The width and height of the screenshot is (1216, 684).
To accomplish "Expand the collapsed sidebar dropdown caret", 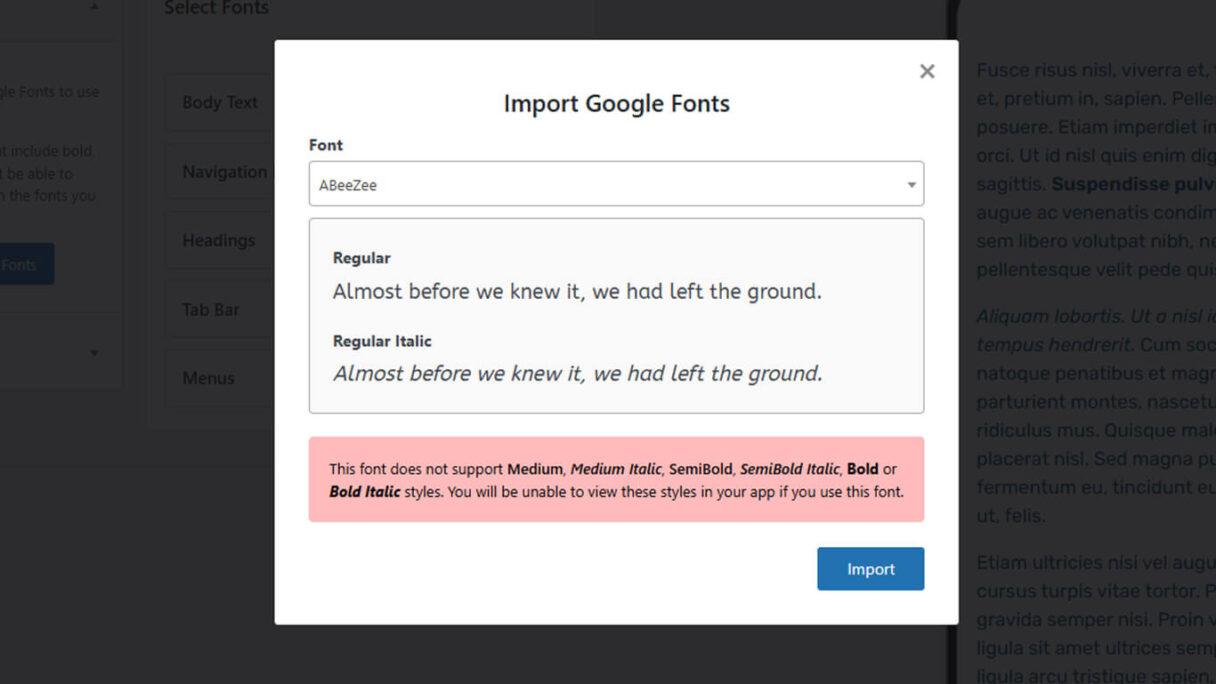I will (94, 352).
